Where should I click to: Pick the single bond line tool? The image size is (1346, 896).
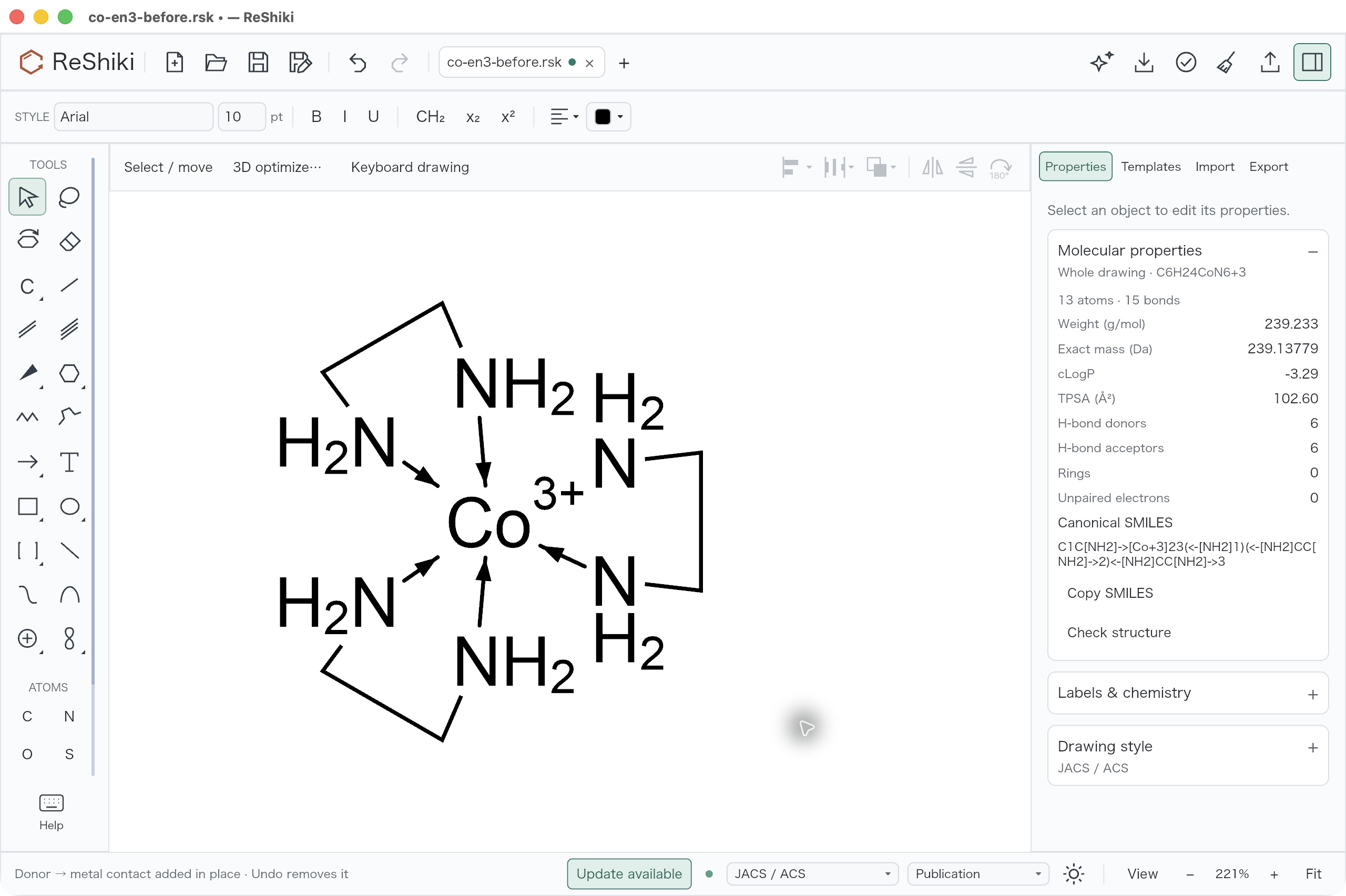69,285
